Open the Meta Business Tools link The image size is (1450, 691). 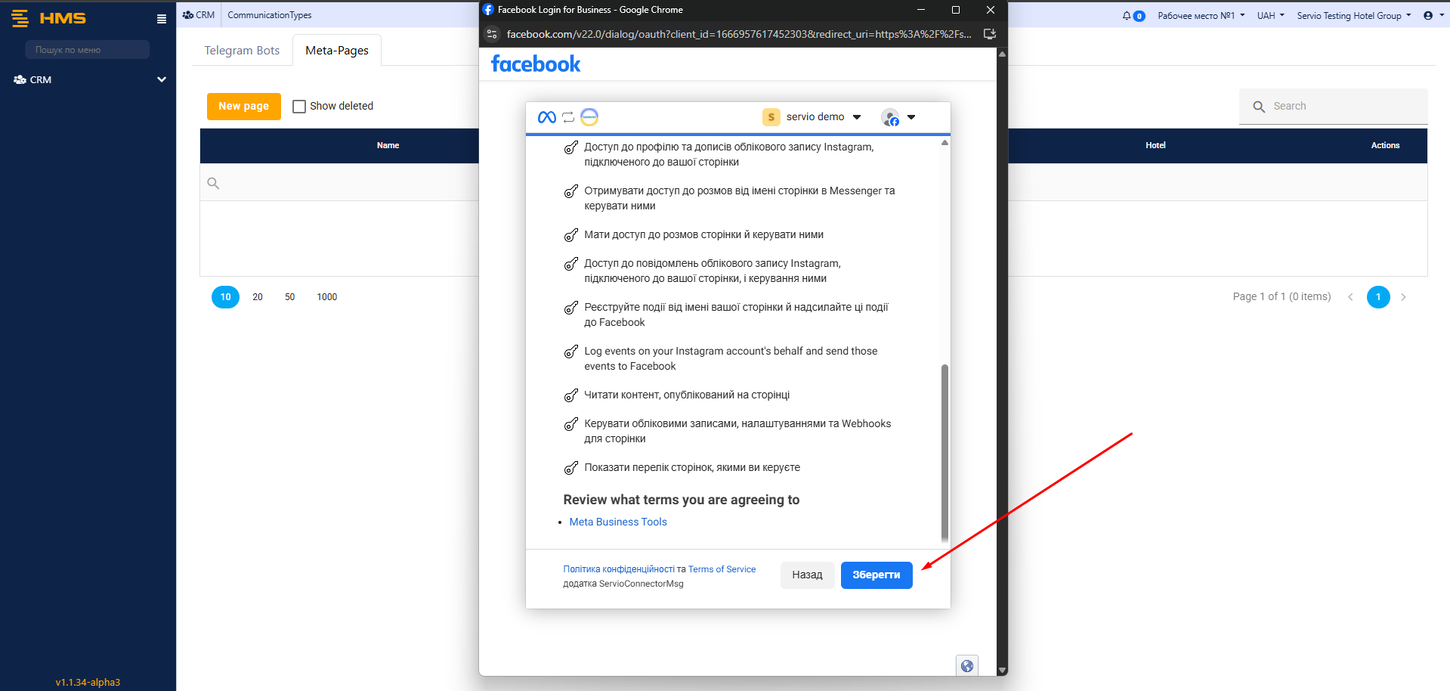[x=617, y=521]
